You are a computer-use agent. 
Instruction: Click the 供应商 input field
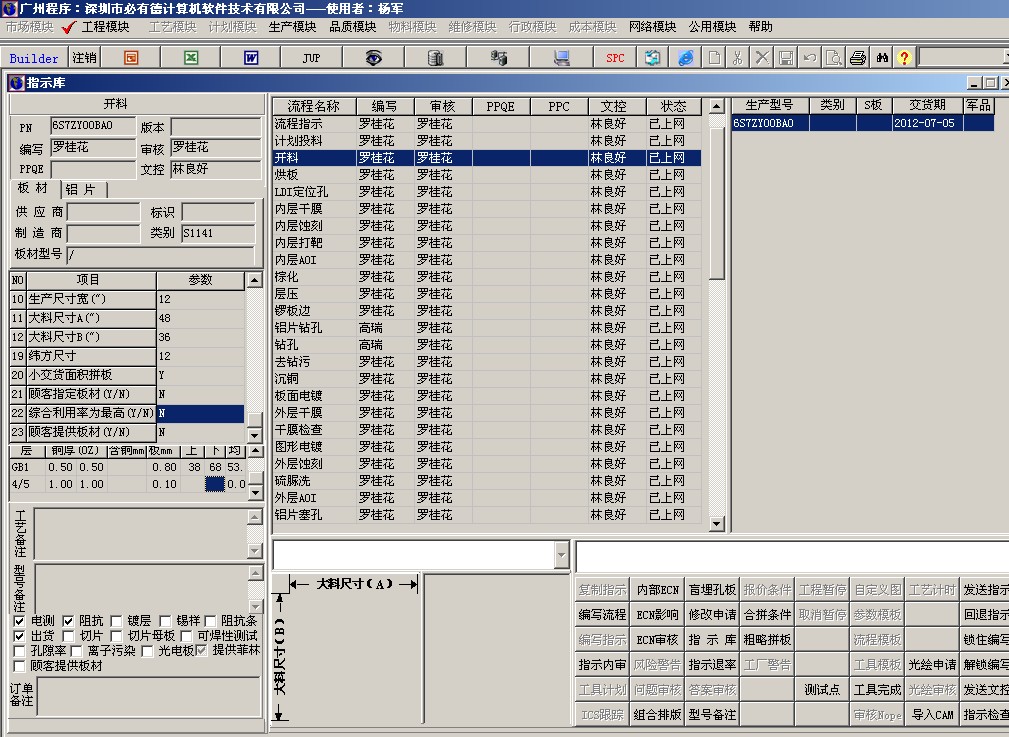103,212
